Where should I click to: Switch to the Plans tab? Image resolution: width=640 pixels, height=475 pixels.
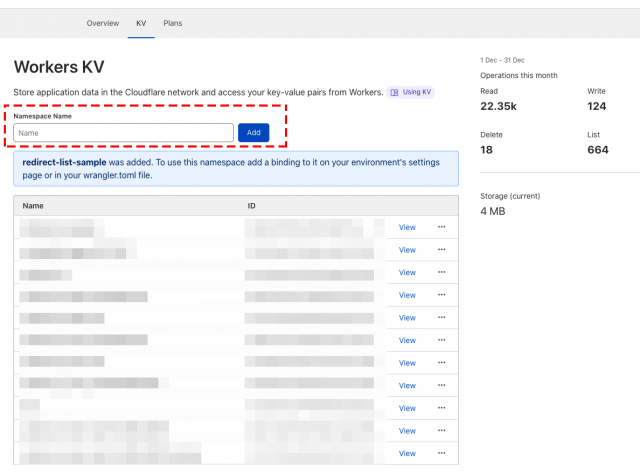(173, 23)
